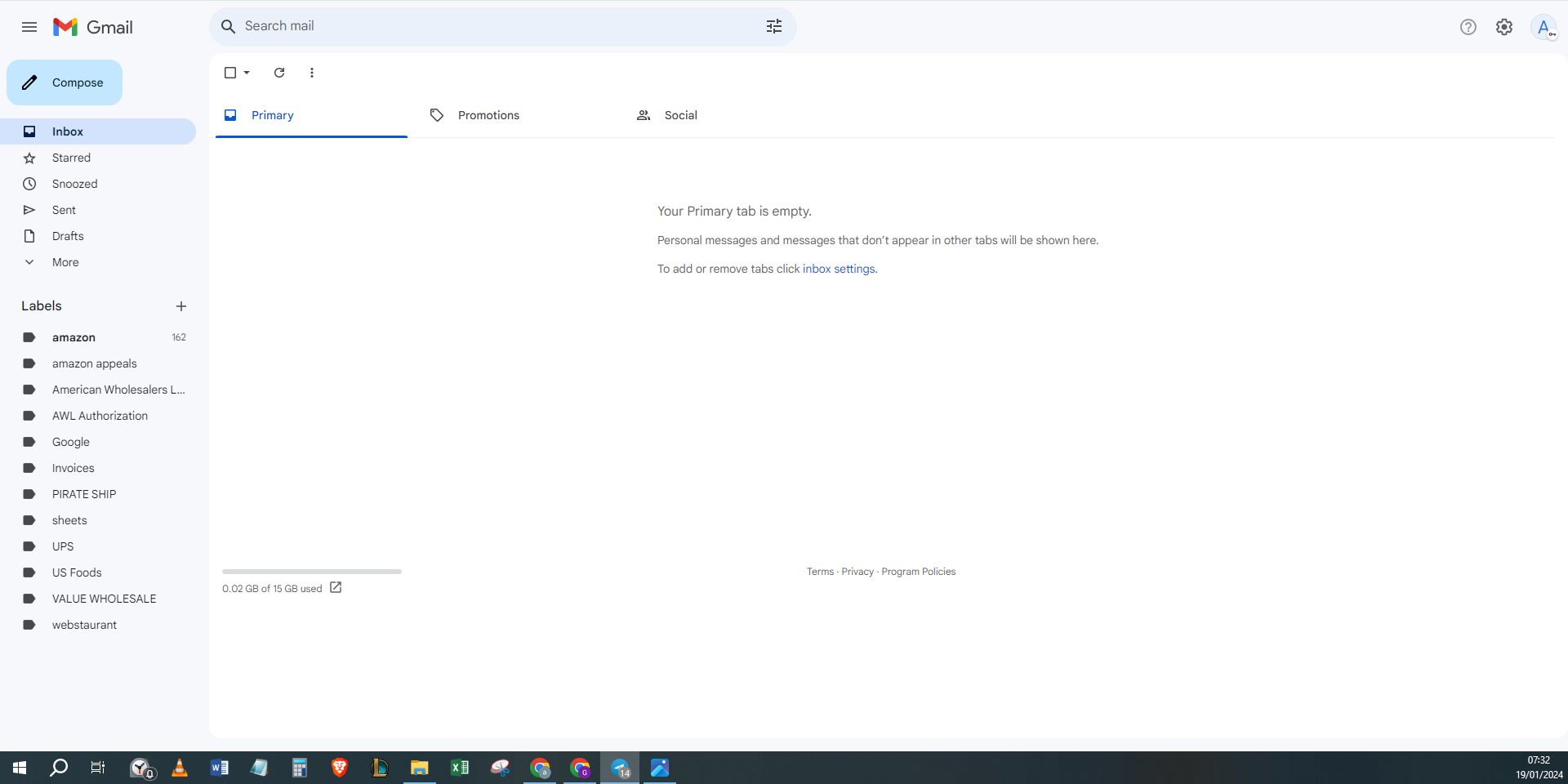Image resolution: width=1568 pixels, height=784 pixels.
Task: Open the amazon label
Action: pos(98,337)
